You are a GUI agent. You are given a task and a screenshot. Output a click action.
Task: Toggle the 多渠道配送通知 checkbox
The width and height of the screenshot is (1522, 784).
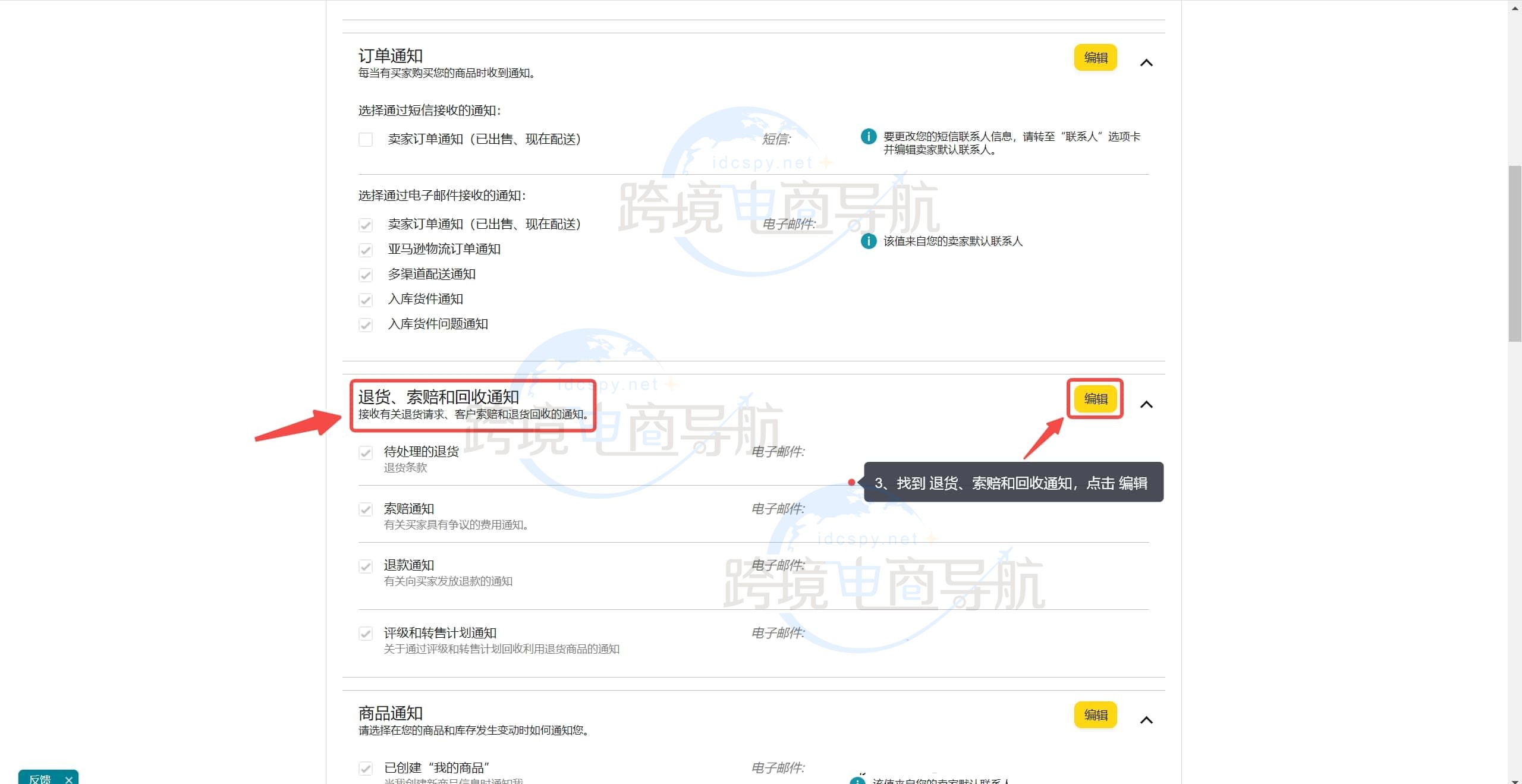point(364,275)
